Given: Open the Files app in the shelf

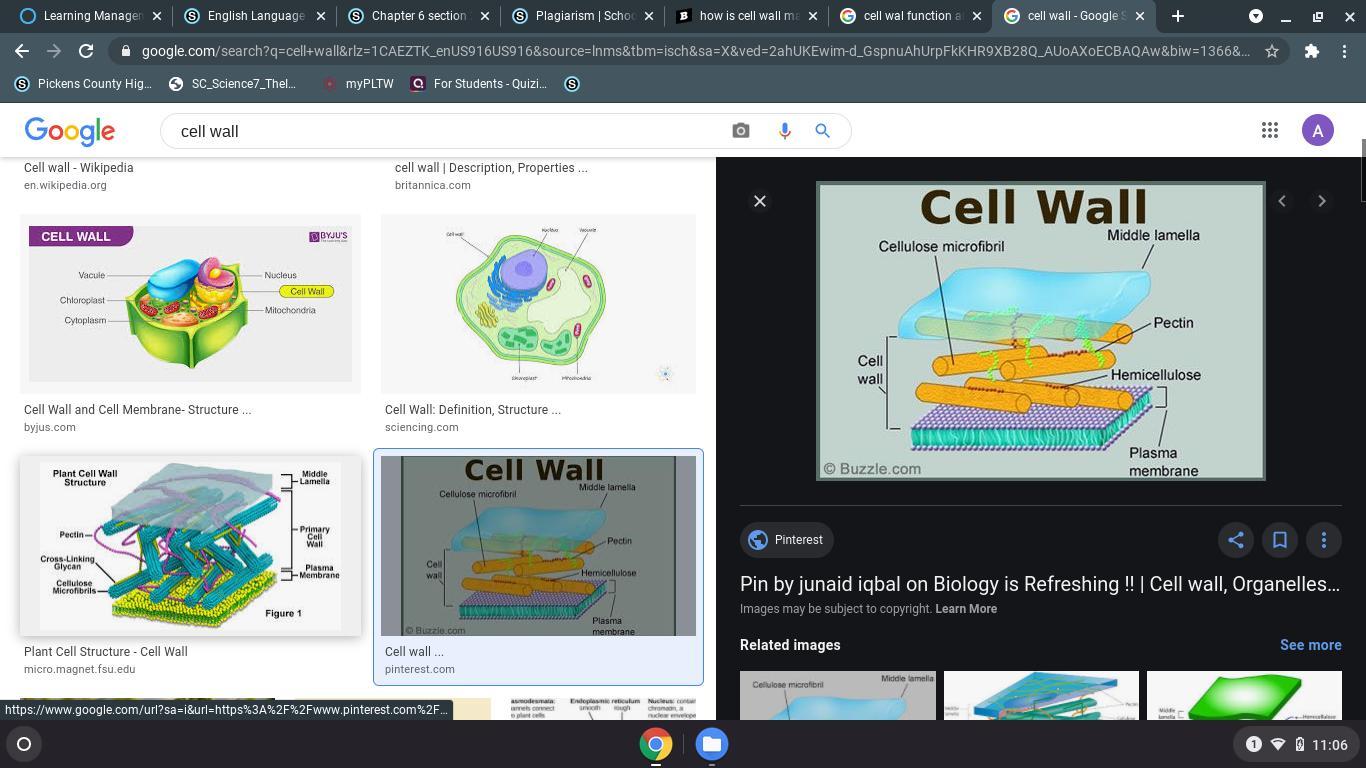Looking at the screenshot, I should [711, 744].
